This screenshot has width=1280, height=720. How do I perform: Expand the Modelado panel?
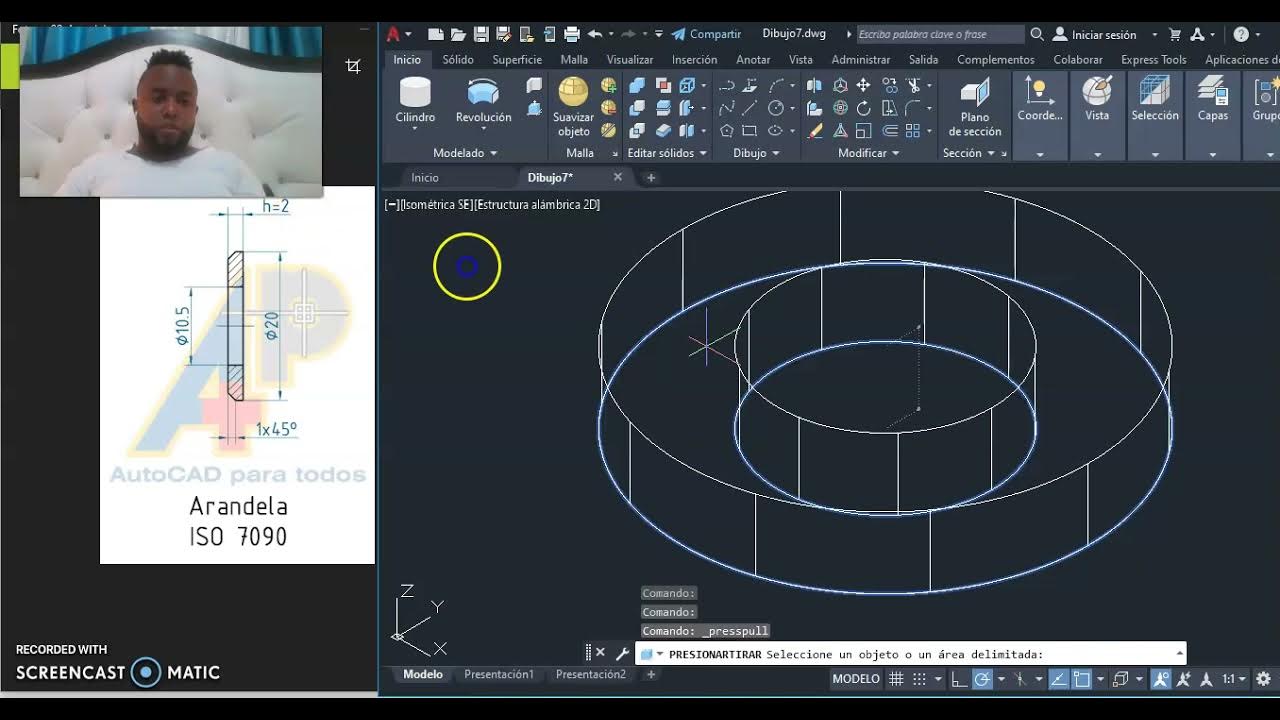point(465,153)
